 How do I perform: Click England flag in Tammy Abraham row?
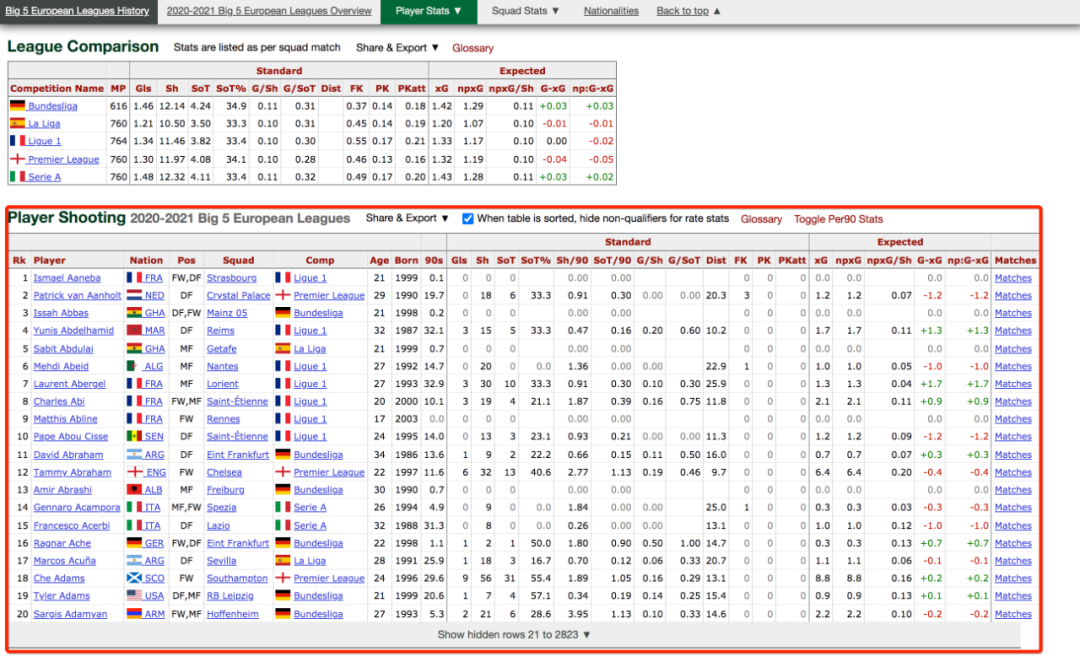click(134, 472)
